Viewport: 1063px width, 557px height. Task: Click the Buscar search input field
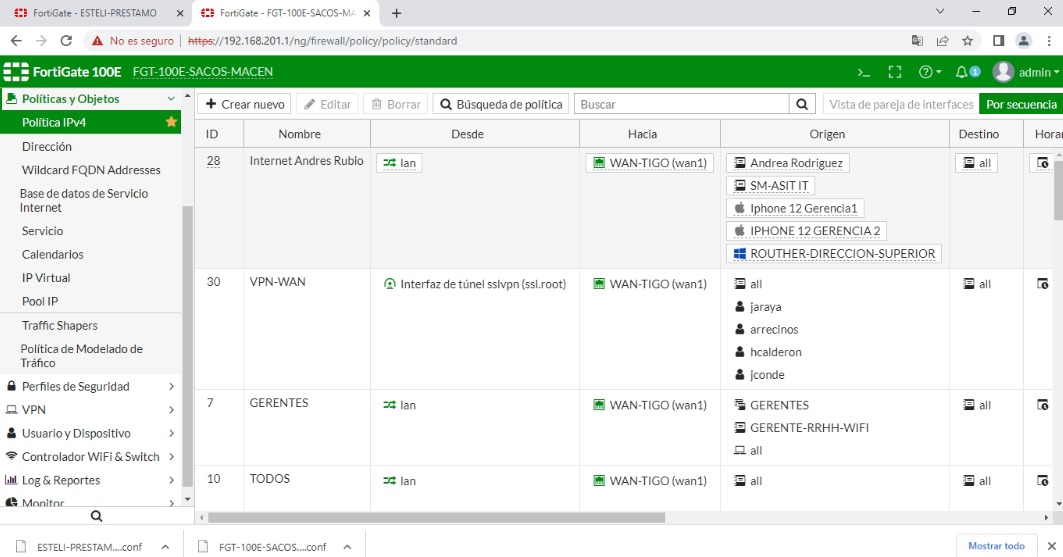[x=683, y=104]
